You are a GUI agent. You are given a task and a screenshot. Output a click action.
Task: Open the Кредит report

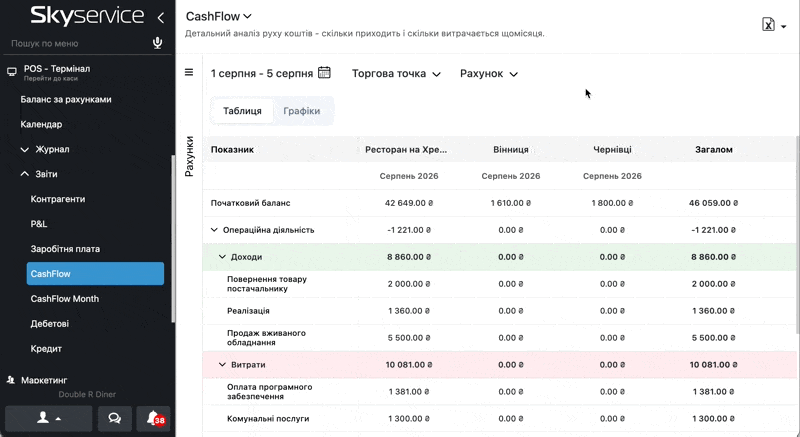(46, 349)
